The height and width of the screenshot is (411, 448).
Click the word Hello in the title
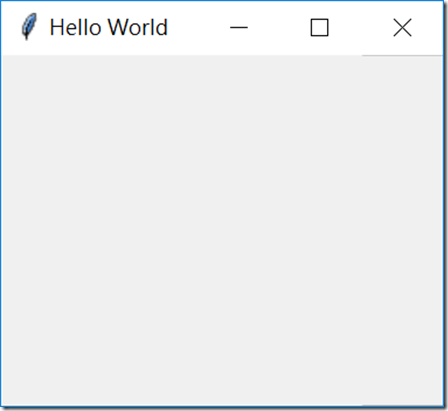(75, 27)
